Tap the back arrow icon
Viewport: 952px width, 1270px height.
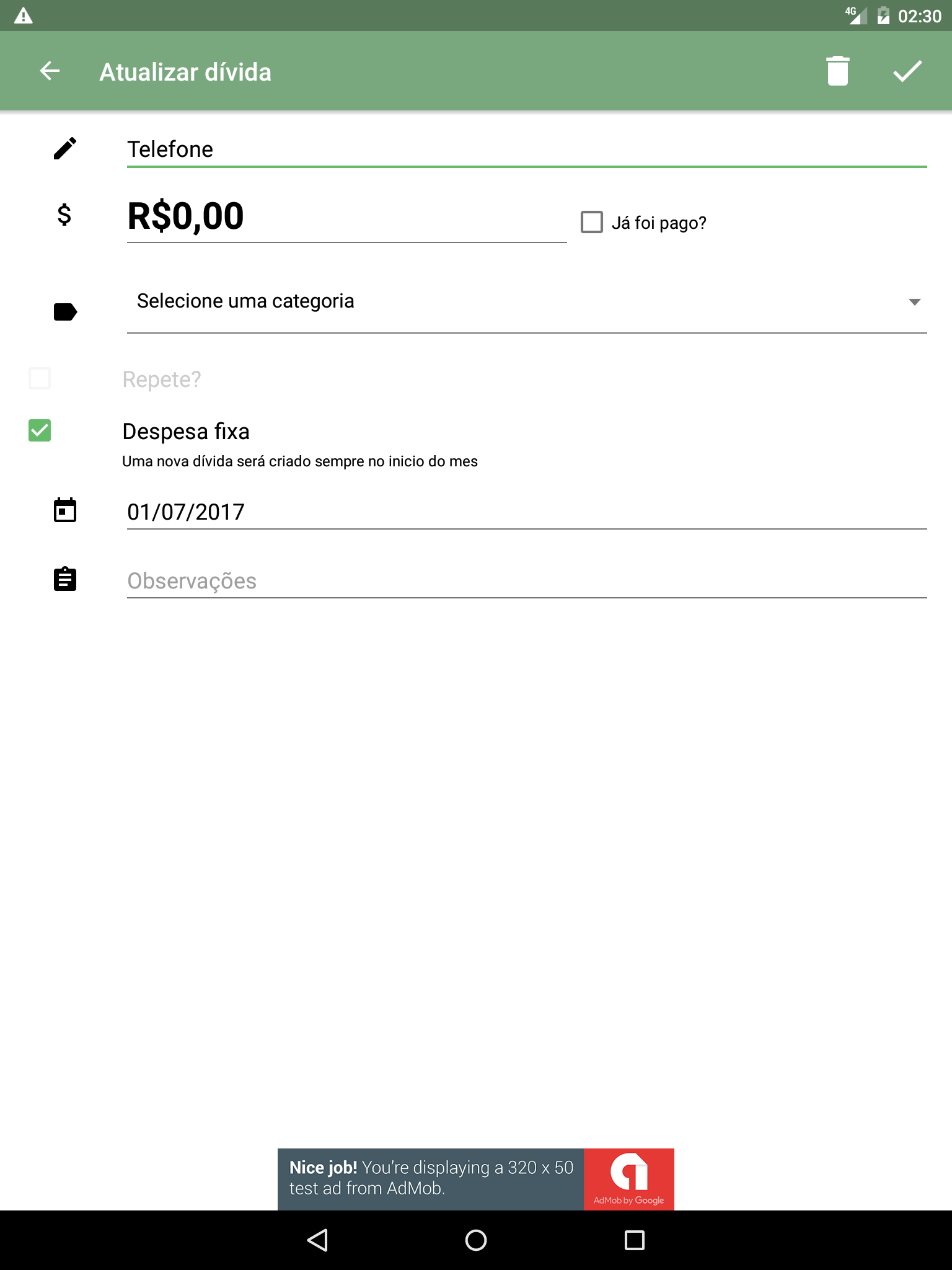point(50,71)
